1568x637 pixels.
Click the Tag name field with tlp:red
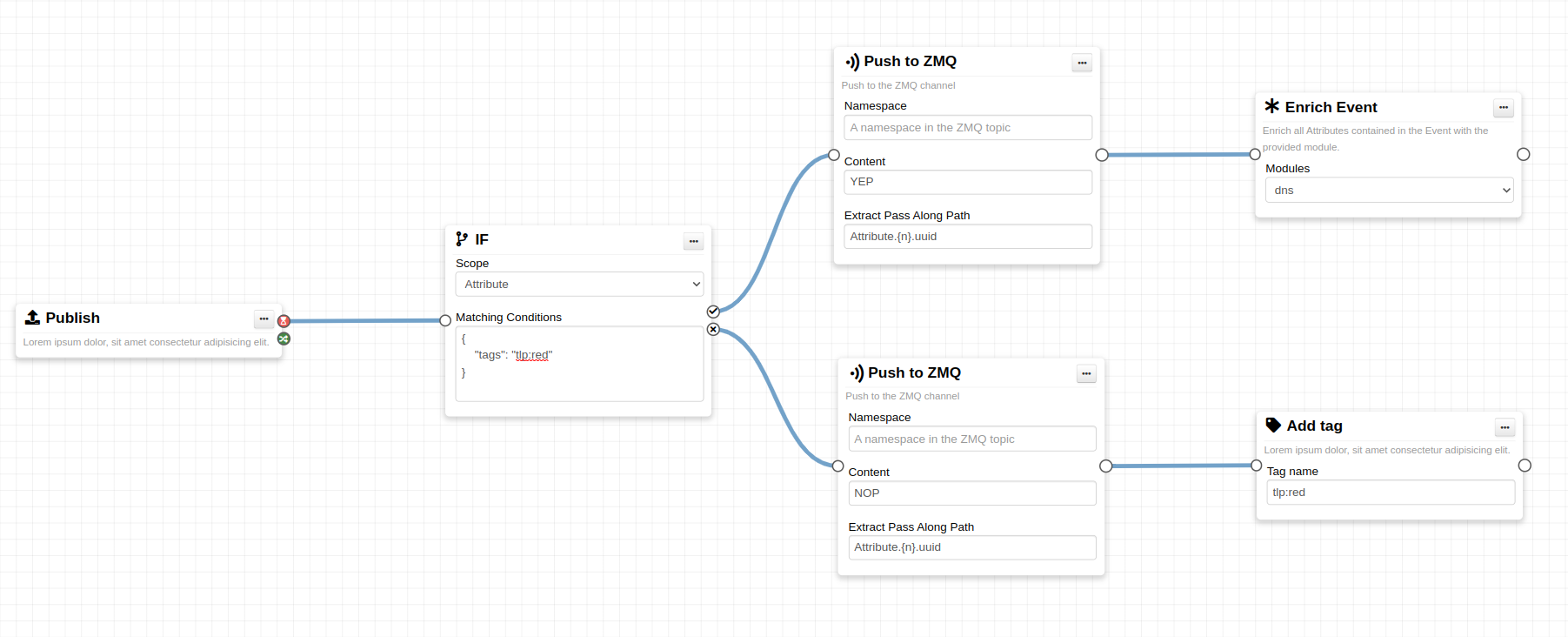(x=1390, y=493)
